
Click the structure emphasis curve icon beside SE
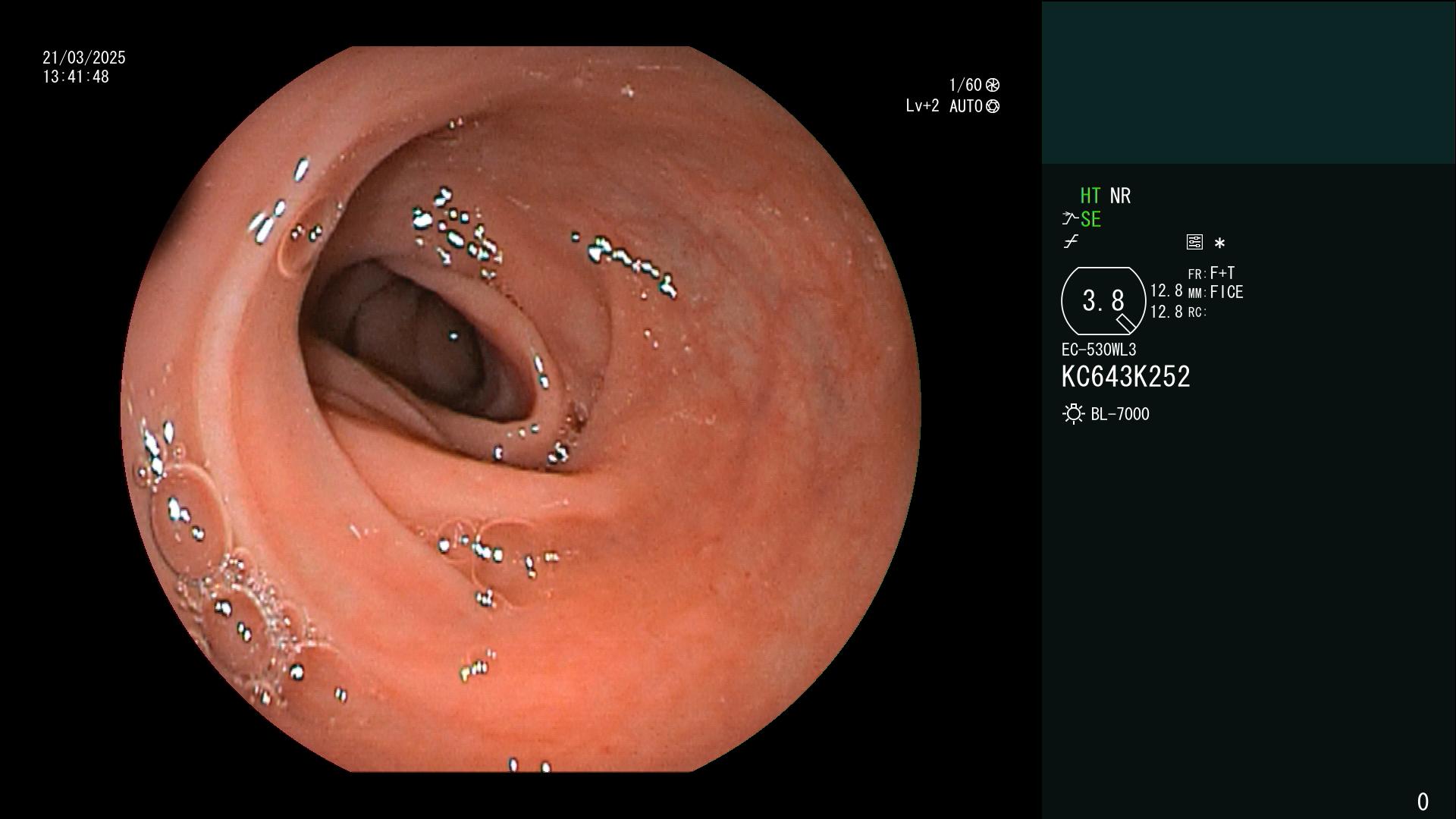coord(1070,219)
